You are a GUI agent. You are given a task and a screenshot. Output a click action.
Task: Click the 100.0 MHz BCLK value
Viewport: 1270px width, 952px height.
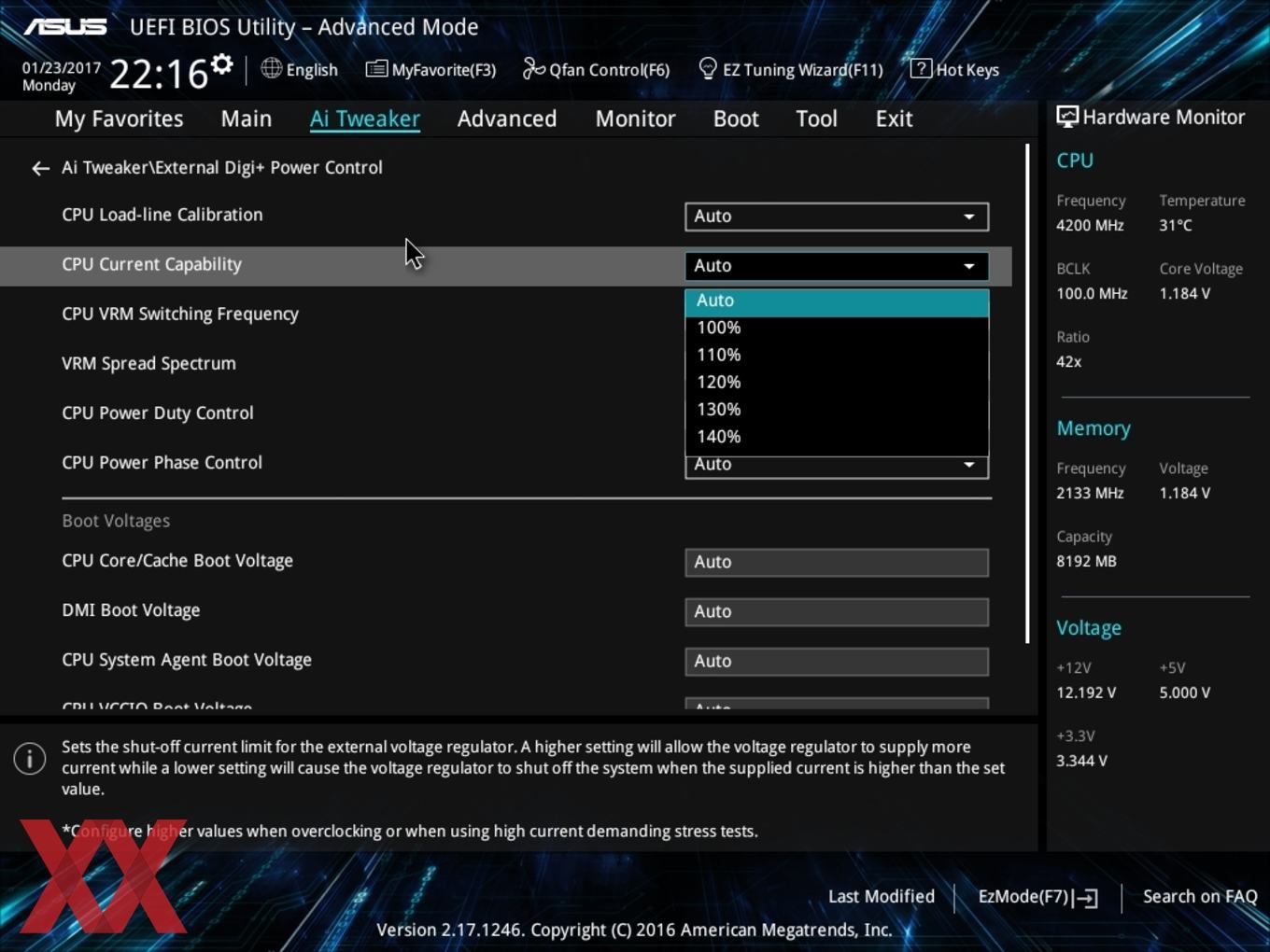(x=1092, y=293)
